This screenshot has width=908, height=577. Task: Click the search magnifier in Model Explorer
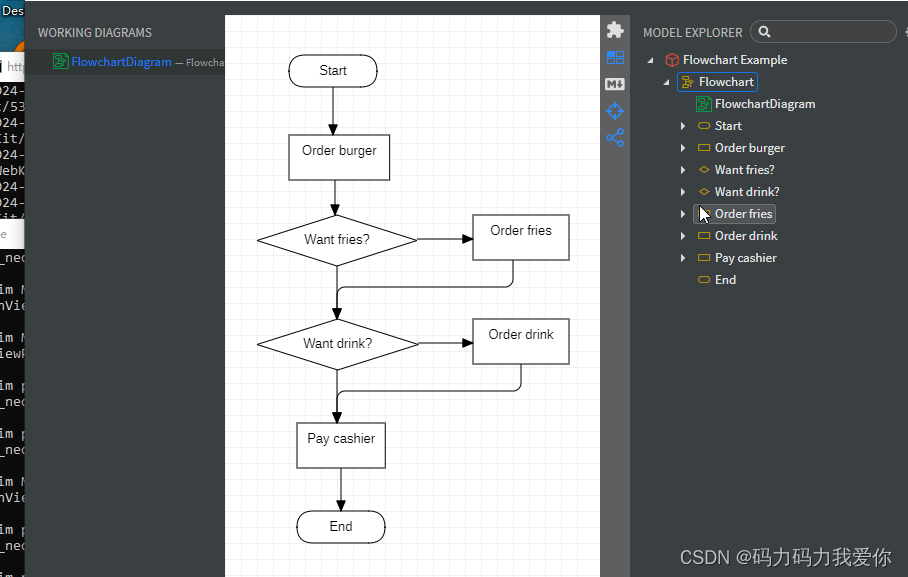[764, 32]
